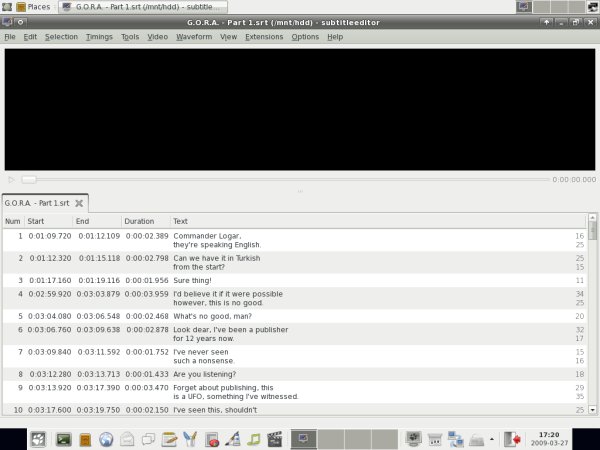The image size is (600, 450).
Task: Expand the tray arrow next to the keyboard icon
Action: [492, 439]
